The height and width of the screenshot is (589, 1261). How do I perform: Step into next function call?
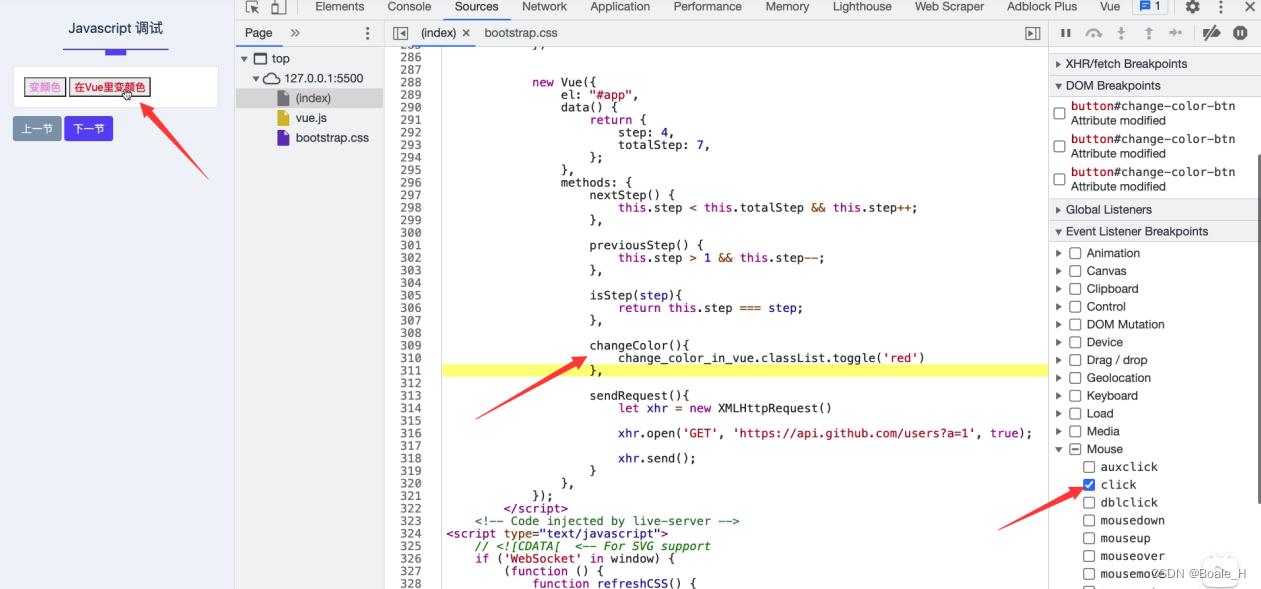[x=1121, y=33]
